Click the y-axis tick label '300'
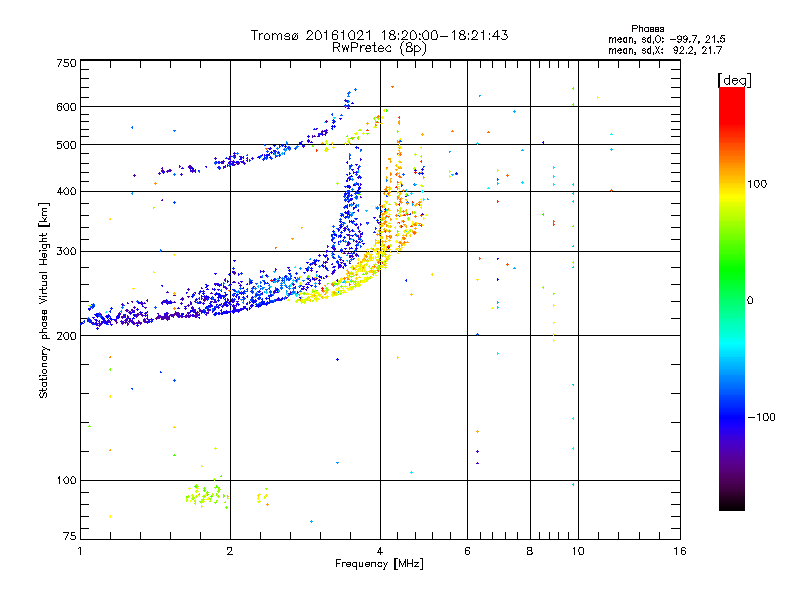 click(66, 252)
